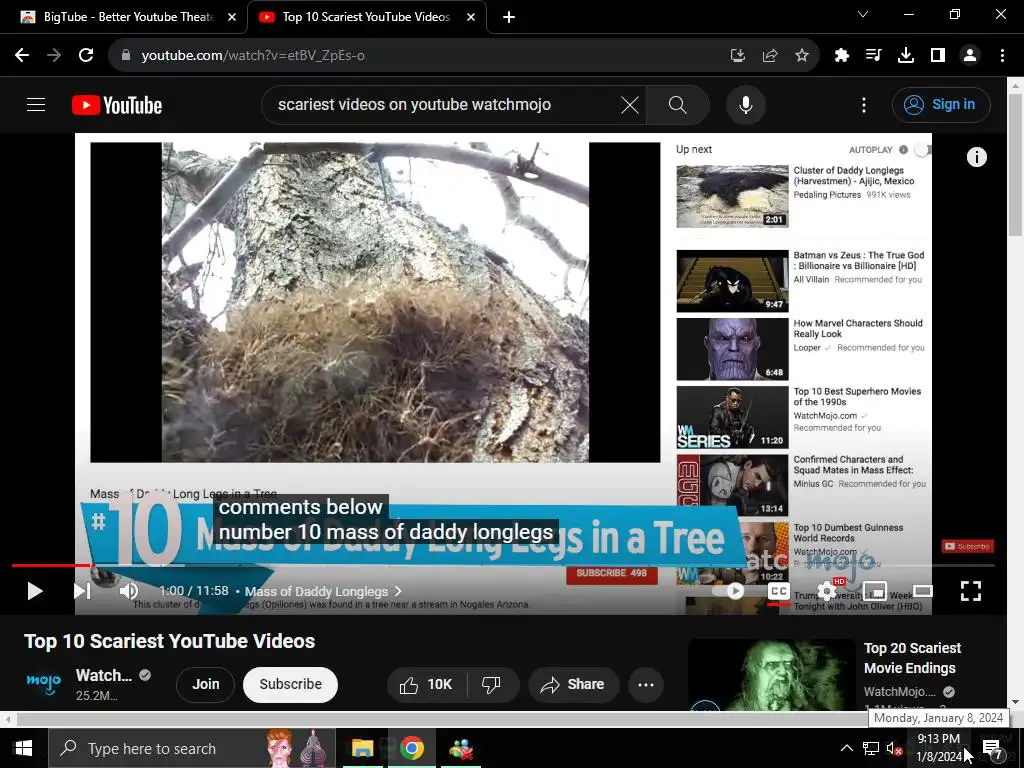Image resolution: width=1024 pixels, height=768 pixels.
Task: Skip to the next video
Action: pyautogui.click(x=82, y=591)
